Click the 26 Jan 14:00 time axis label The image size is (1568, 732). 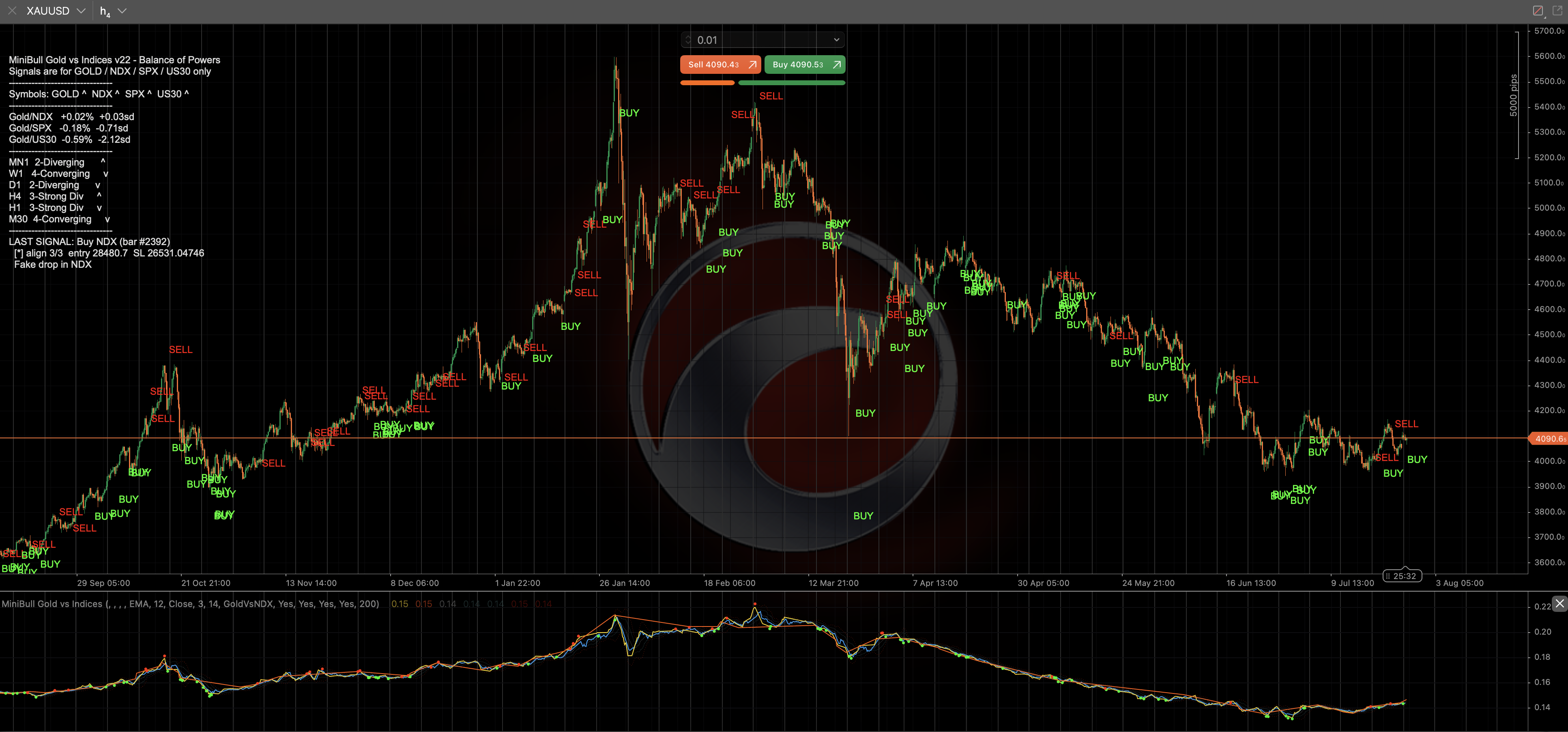(625, 583)
